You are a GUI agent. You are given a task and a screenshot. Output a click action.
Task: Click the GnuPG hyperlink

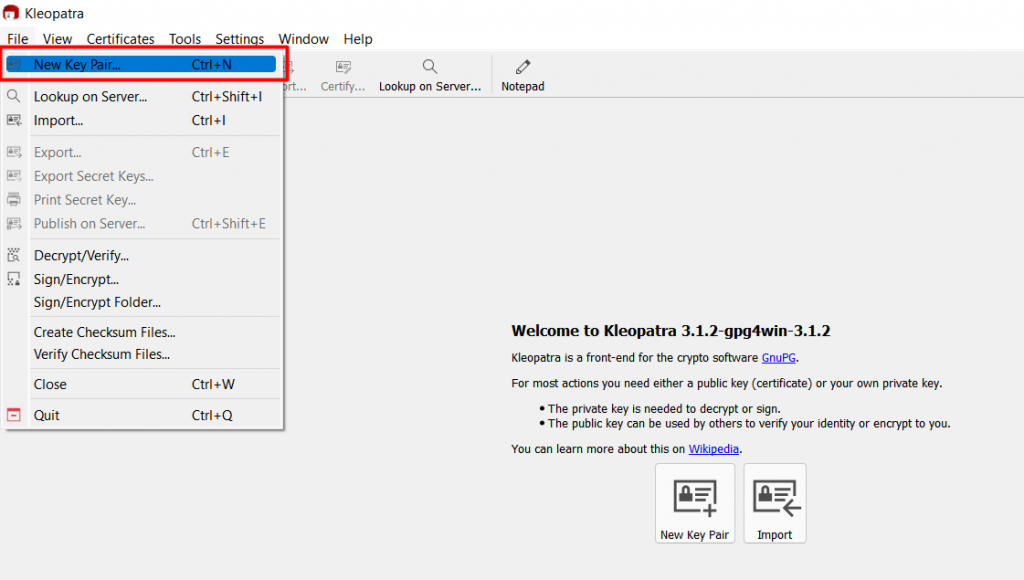click(x=778, y=358)
